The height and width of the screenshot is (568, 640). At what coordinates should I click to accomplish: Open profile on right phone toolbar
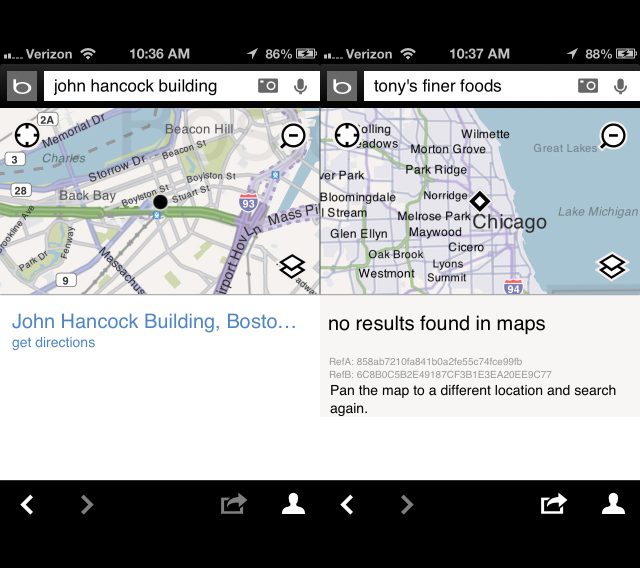613,504
